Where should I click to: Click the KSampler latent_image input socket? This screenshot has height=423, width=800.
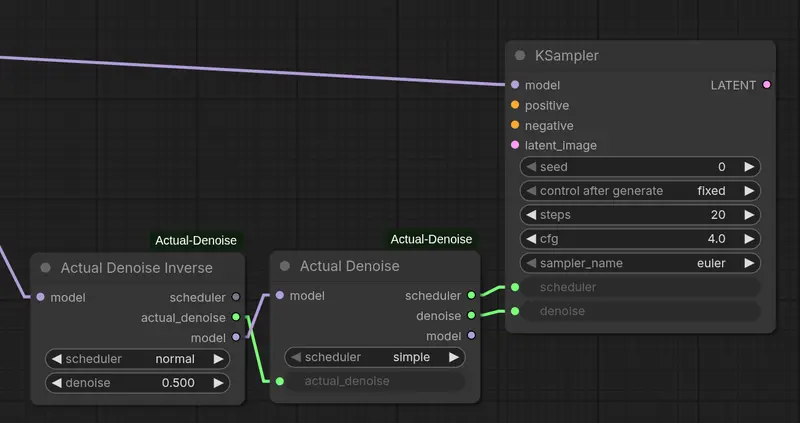click(x=515, y=145)
